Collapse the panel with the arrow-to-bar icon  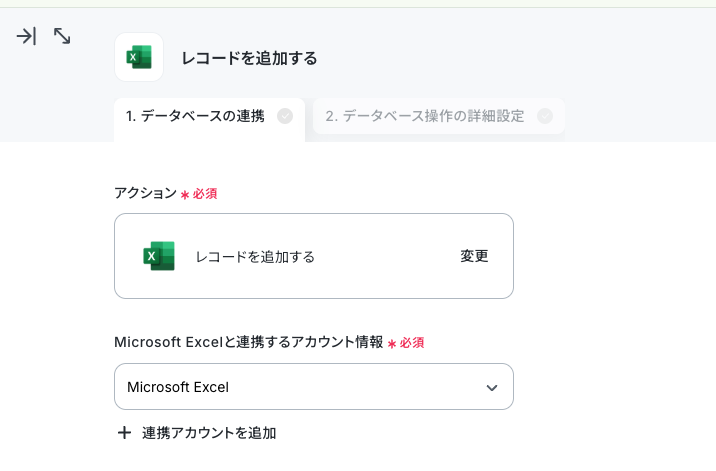click(26, 36)
